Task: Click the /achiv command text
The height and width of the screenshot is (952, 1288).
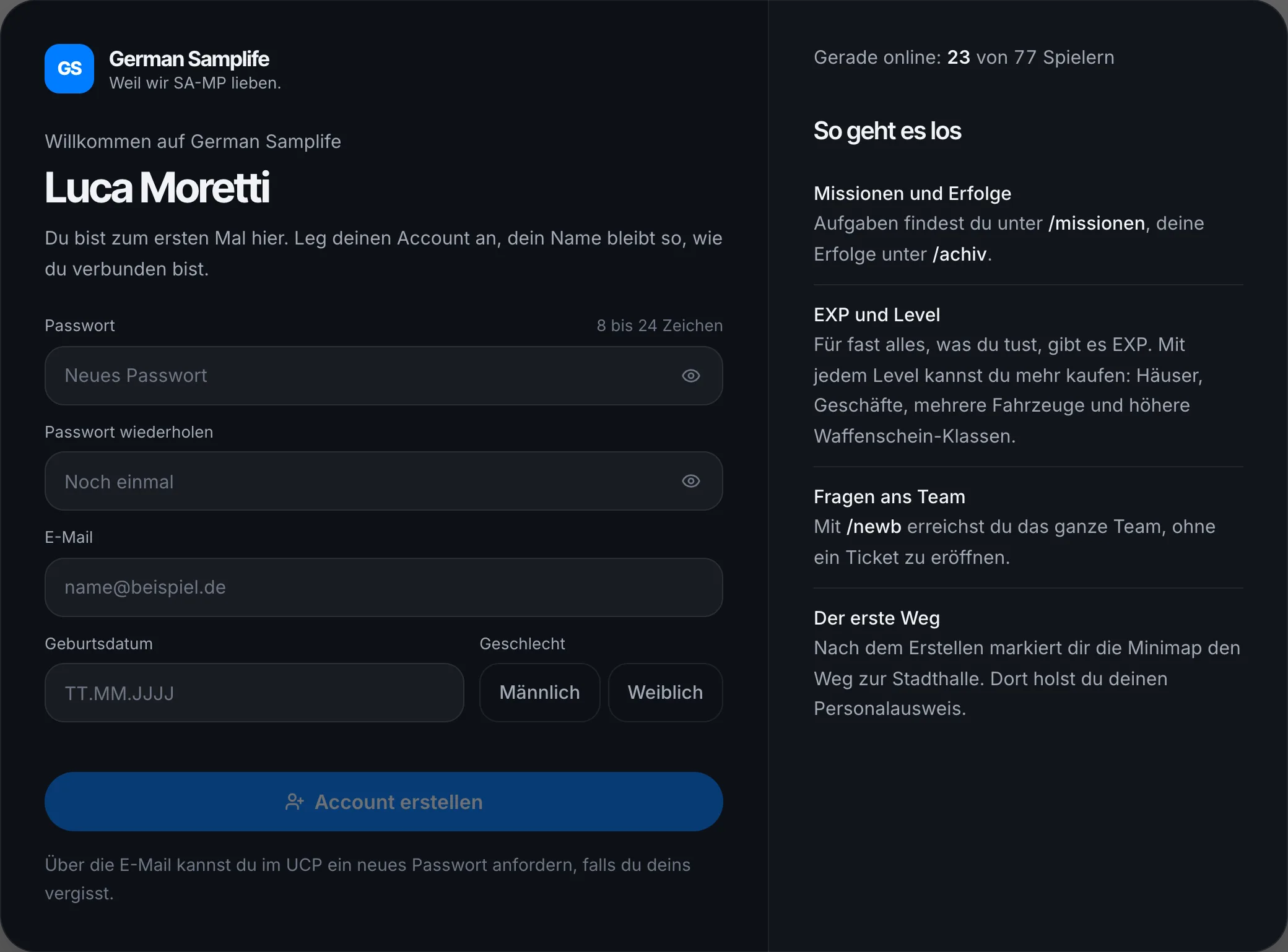Action: point(960,254)
